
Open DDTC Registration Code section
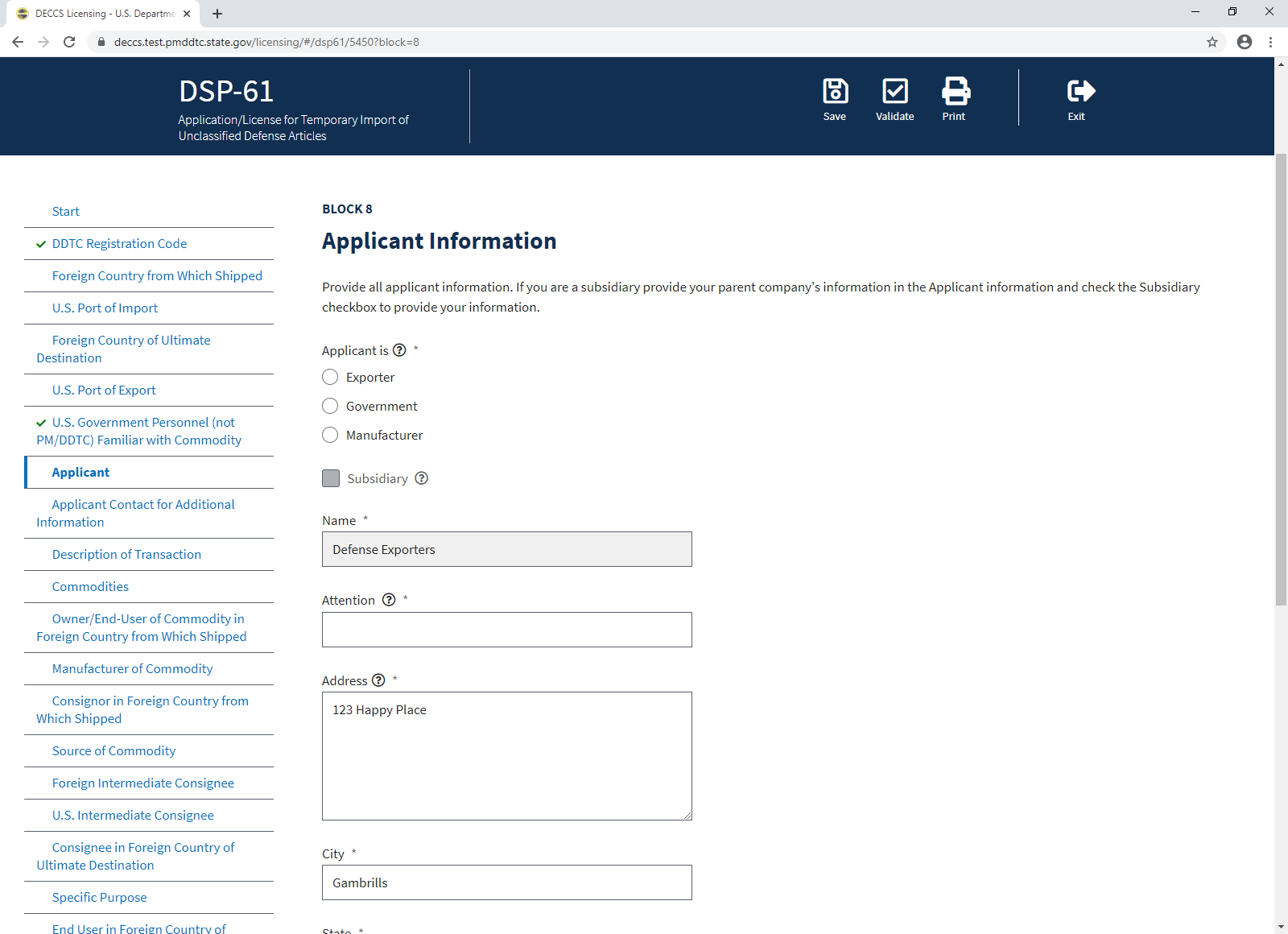pyautogui.click(x=119, y=244)
